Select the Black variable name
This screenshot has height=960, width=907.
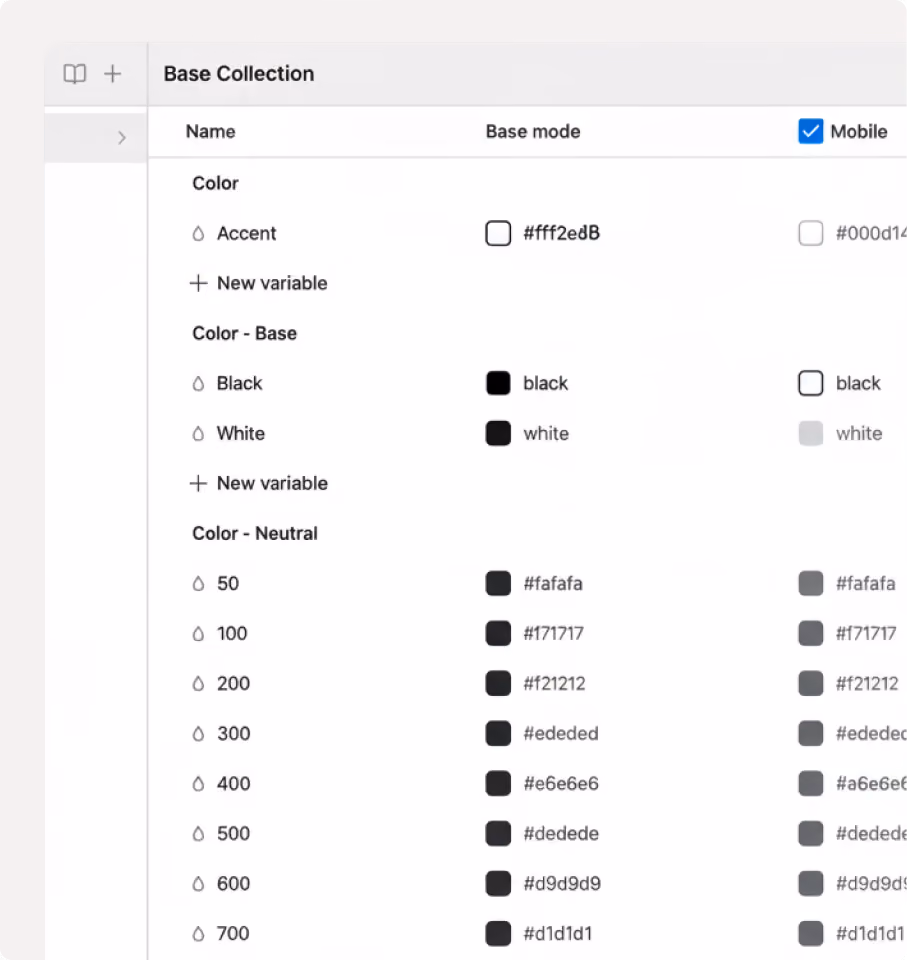tap(239, 383)
